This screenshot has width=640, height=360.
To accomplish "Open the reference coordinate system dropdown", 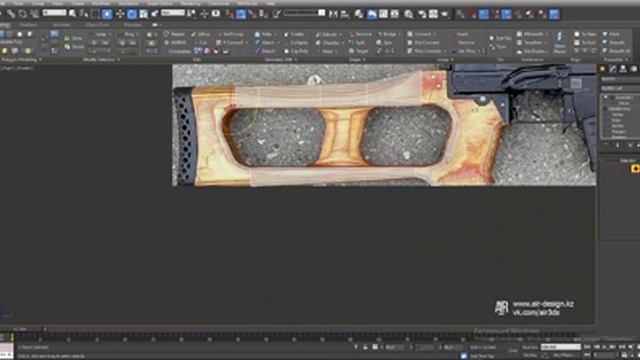I will (x=173, y=13).
